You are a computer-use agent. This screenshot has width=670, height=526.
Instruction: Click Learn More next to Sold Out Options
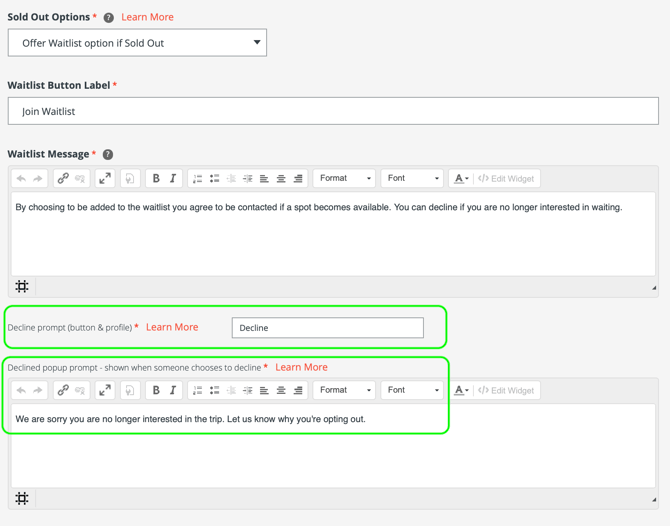[147, 17]
